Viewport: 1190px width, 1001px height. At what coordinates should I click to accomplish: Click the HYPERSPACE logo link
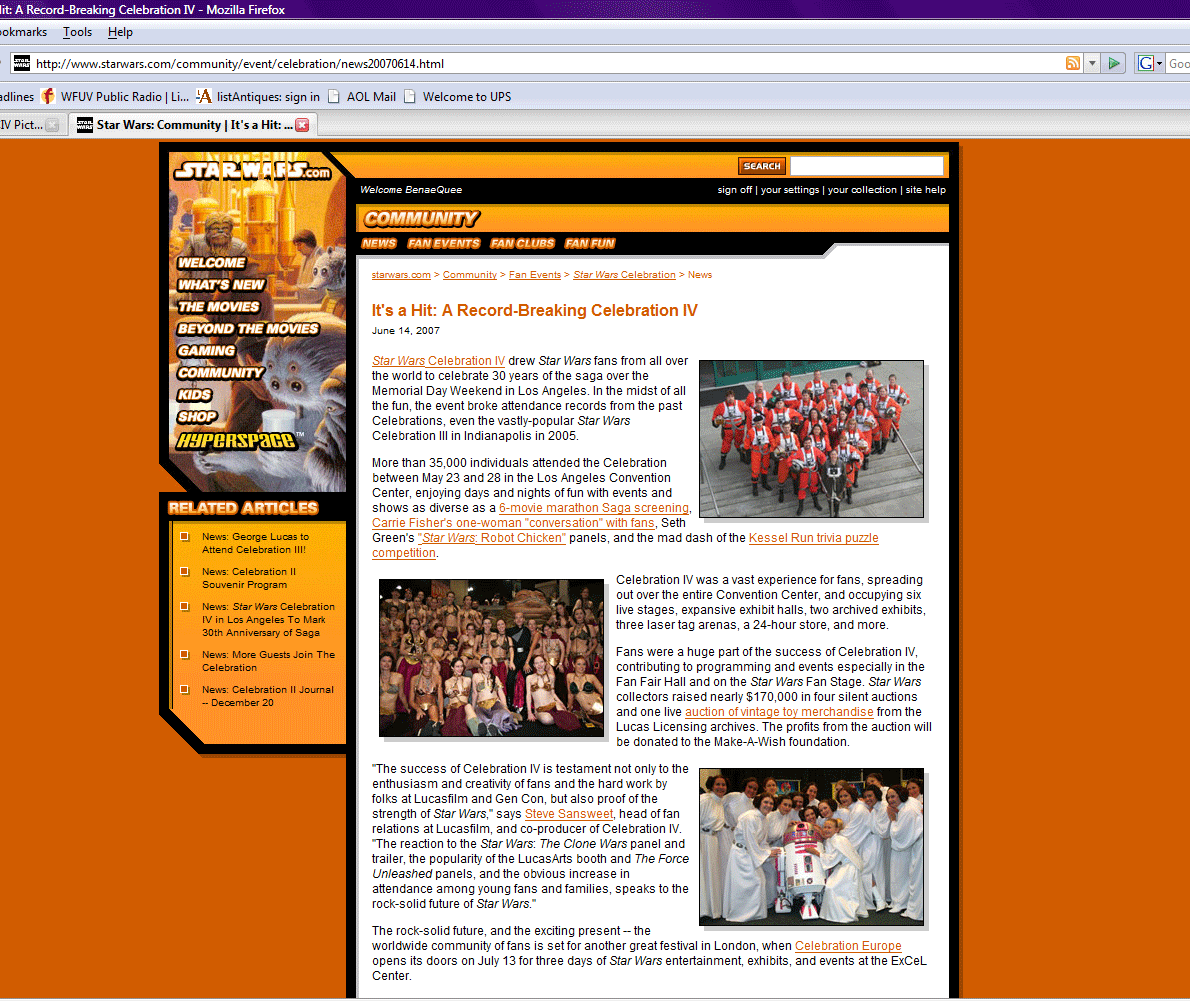tap(238, 441)
